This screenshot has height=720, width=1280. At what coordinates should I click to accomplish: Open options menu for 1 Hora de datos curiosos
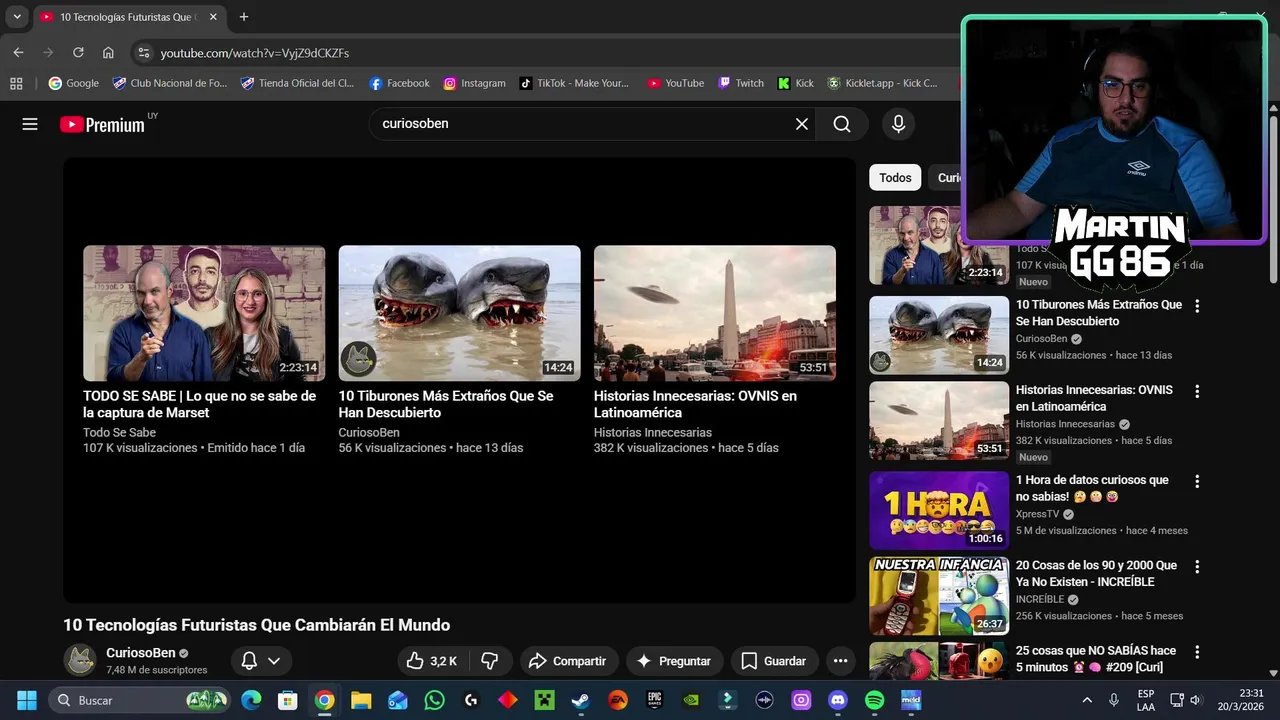(x=1197, y=481)
